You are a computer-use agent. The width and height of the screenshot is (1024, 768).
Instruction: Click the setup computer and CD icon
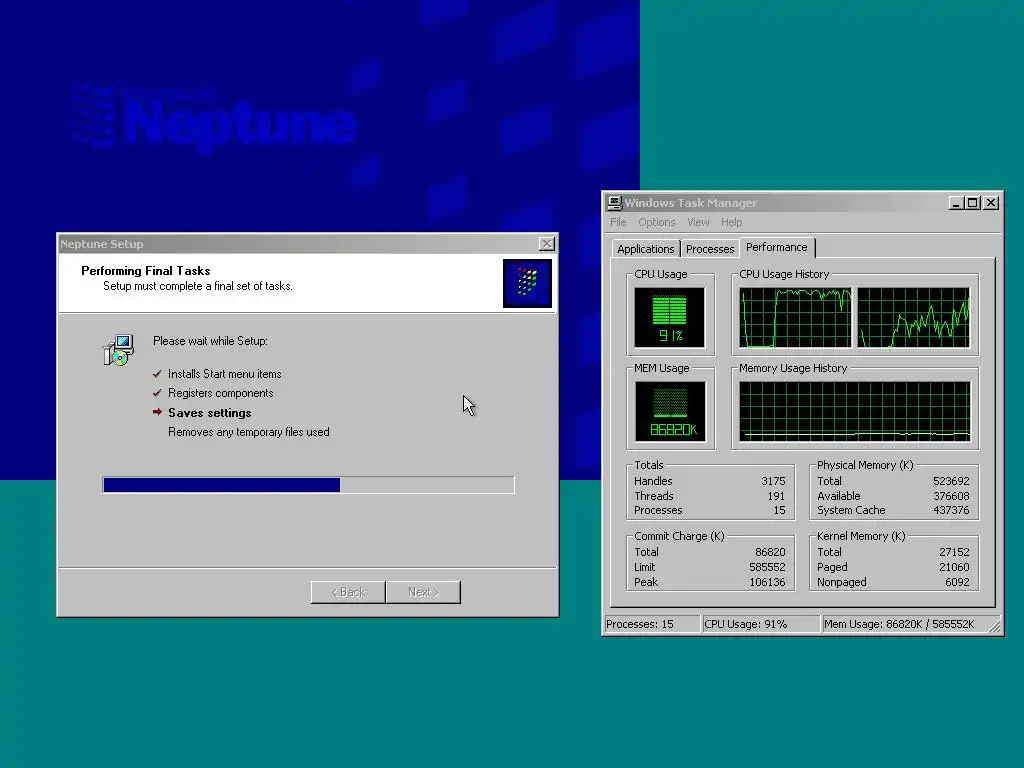(119, 350)
